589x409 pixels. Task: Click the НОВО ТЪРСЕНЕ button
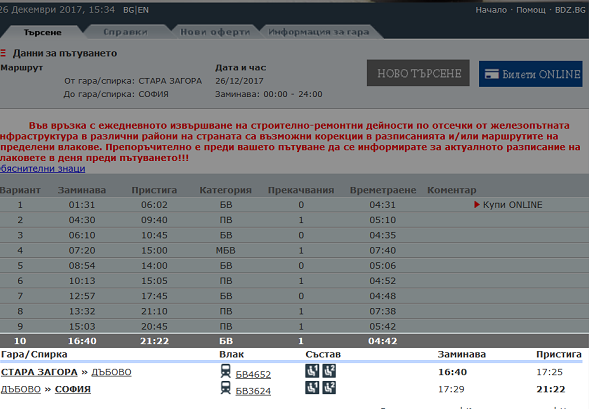[x=418, y=73]
